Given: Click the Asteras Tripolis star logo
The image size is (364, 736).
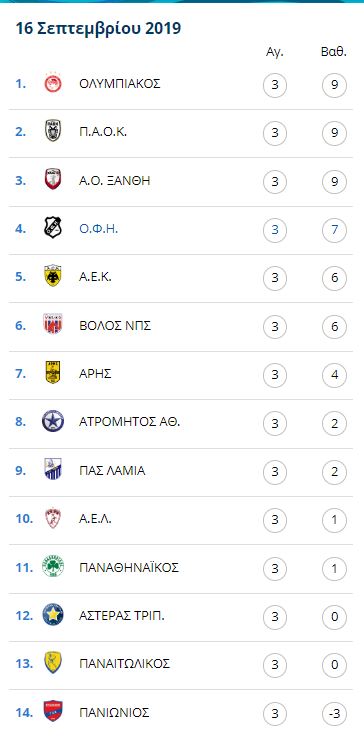Looking at the screenshot, I should click(x=53, y=615).
